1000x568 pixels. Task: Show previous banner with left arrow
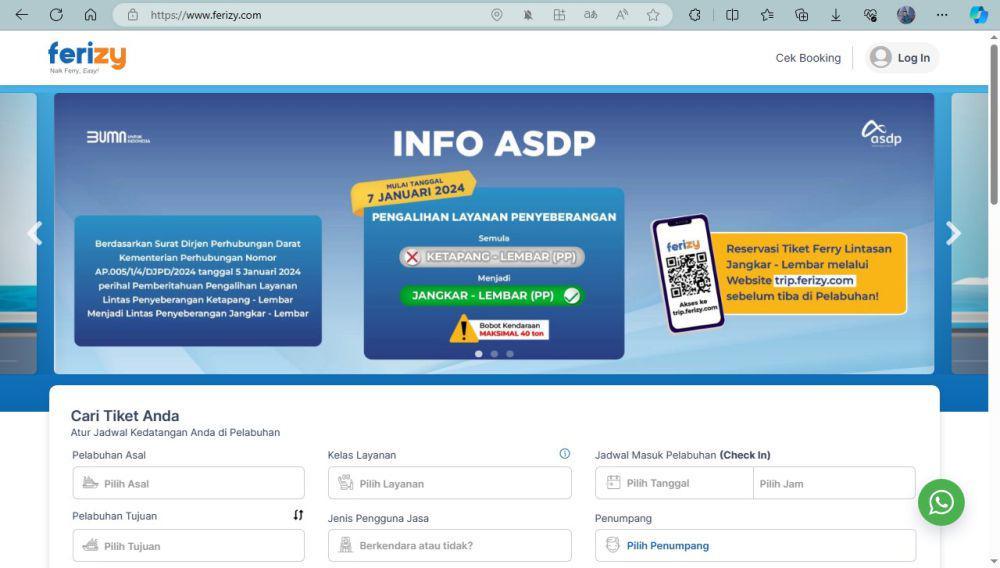tap(34, 233)
